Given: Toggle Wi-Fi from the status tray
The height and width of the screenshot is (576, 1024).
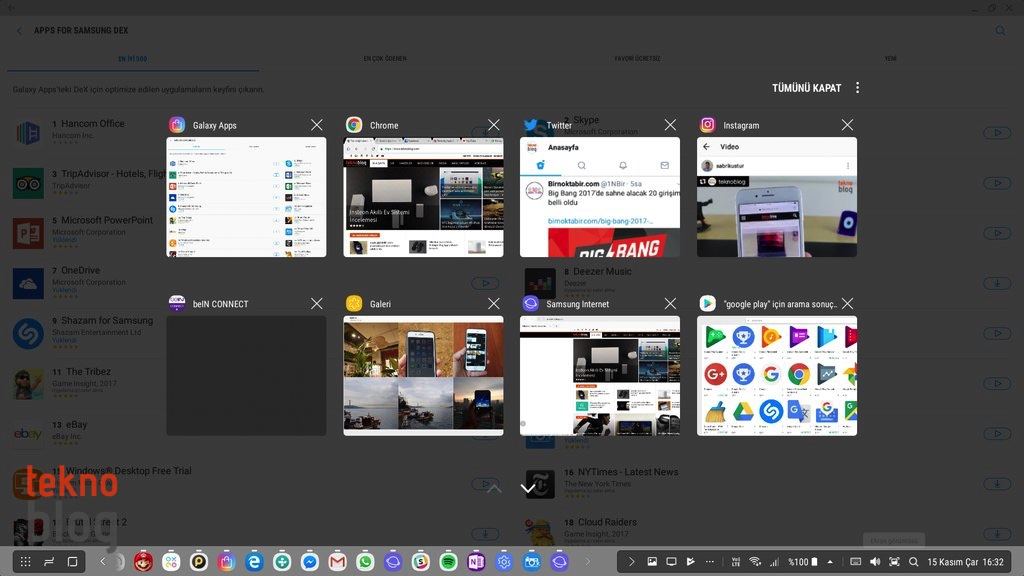Looking at the screenshot, I should (x=755, y=562).
